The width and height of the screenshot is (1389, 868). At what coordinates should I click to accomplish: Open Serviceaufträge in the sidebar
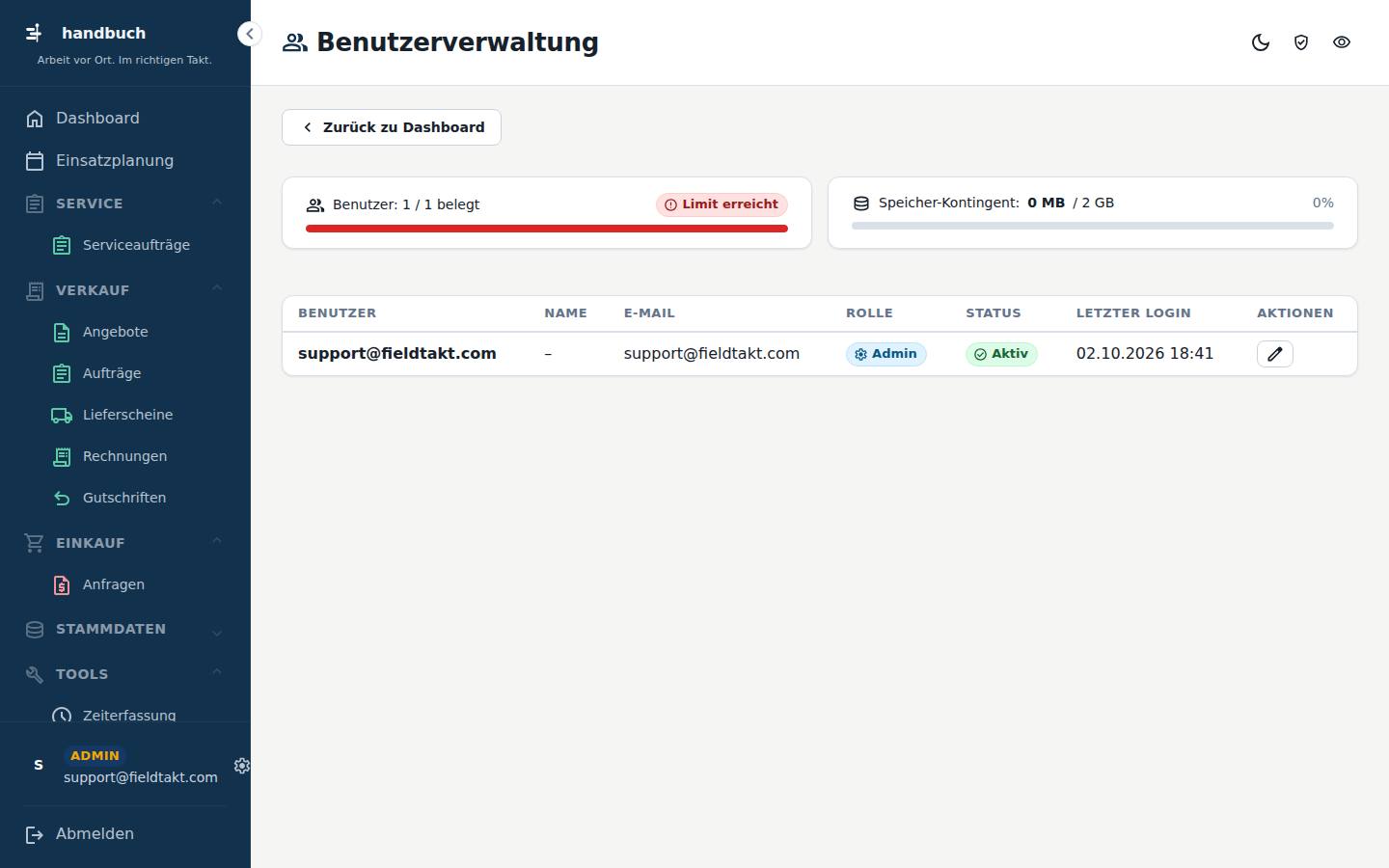point(139,245)
